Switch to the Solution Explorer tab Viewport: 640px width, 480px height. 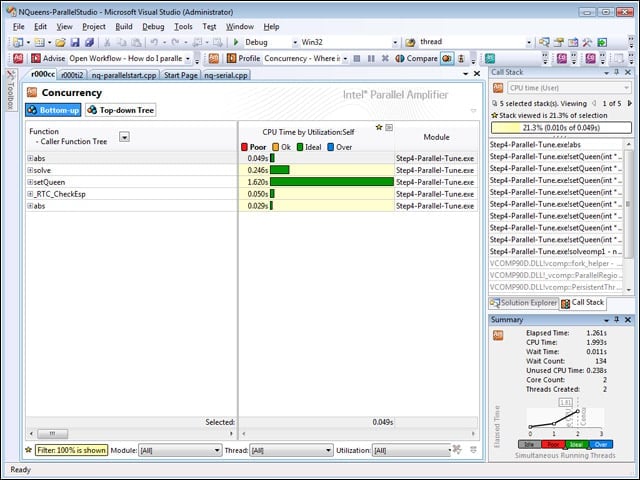[x=524, y=303]
